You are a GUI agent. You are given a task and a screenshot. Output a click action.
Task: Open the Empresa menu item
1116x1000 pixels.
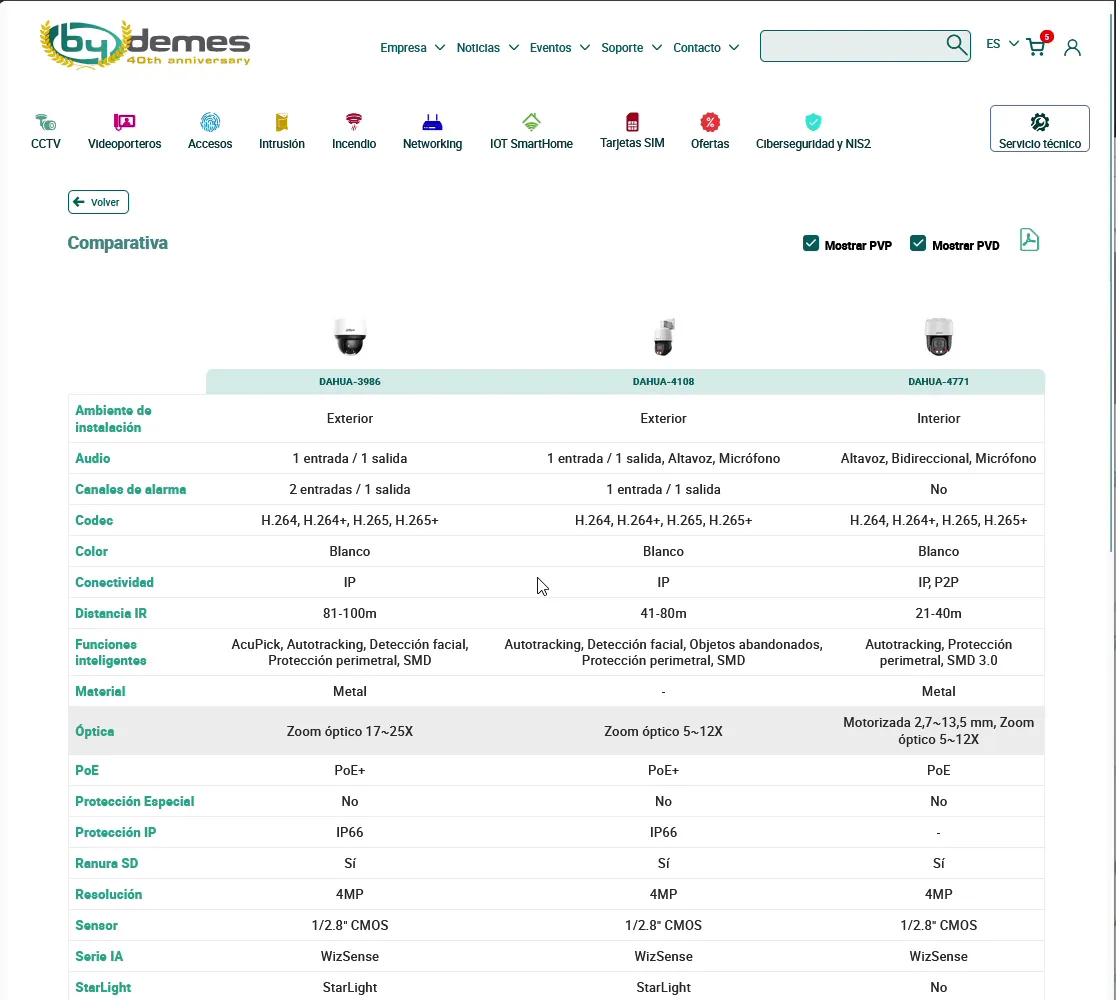coord(403,48)
